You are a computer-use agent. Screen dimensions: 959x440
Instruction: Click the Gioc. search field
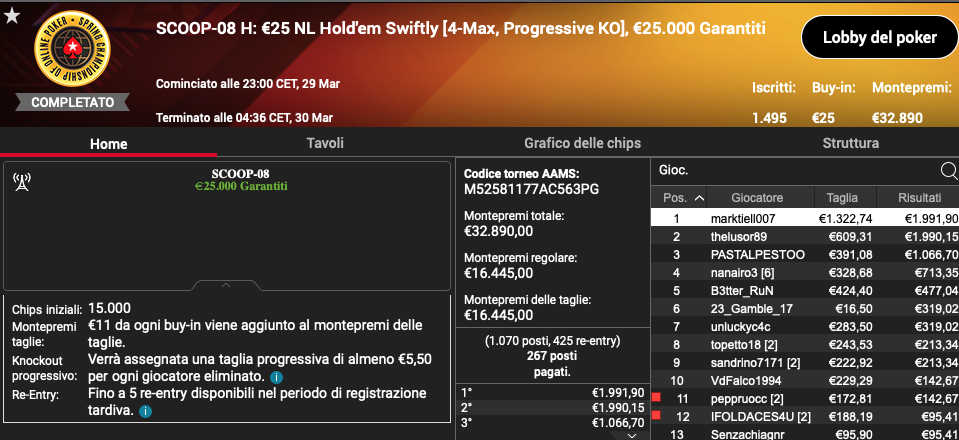(x=795, y=171)
